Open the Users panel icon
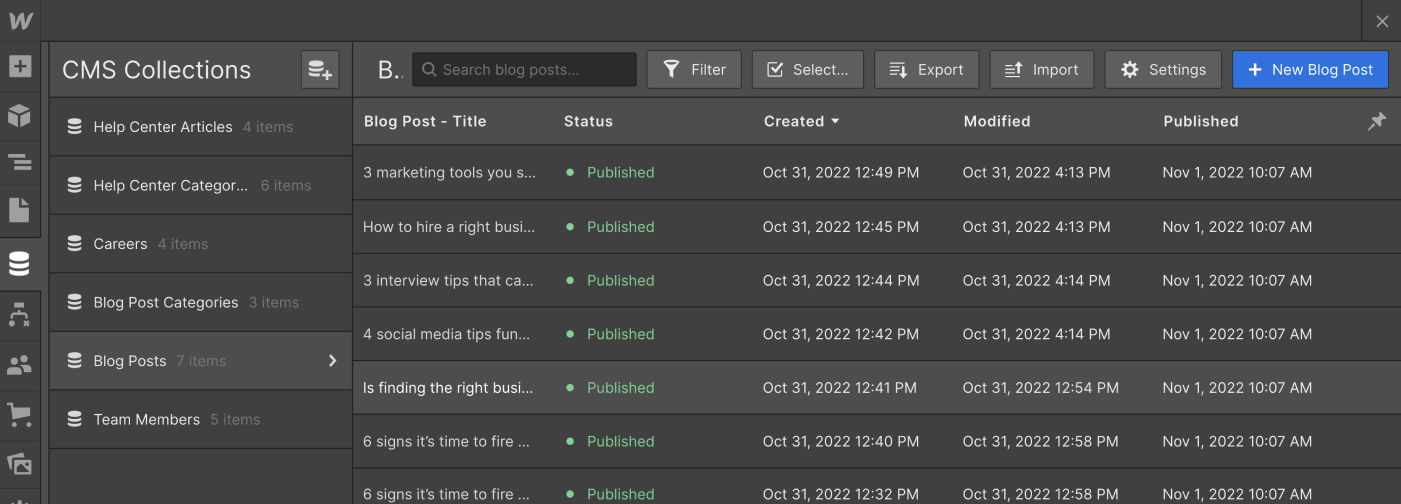This screenshot has height=504, width=1401. coord(20,365)
